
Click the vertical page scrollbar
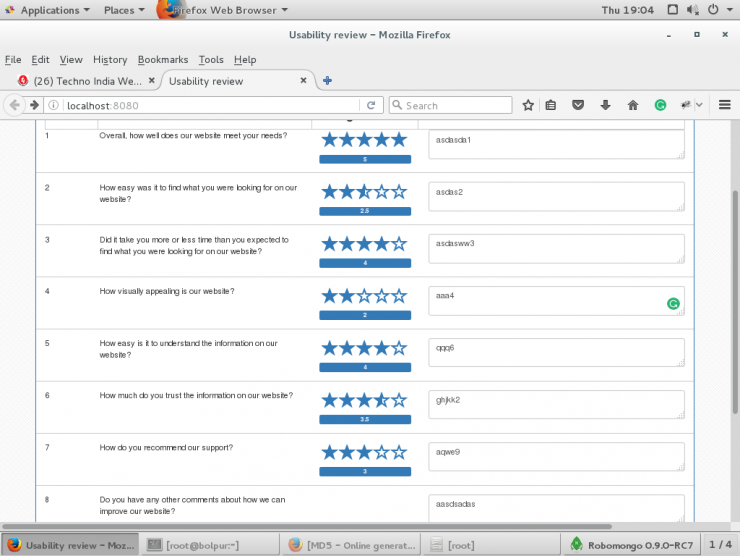pos(735,302)
